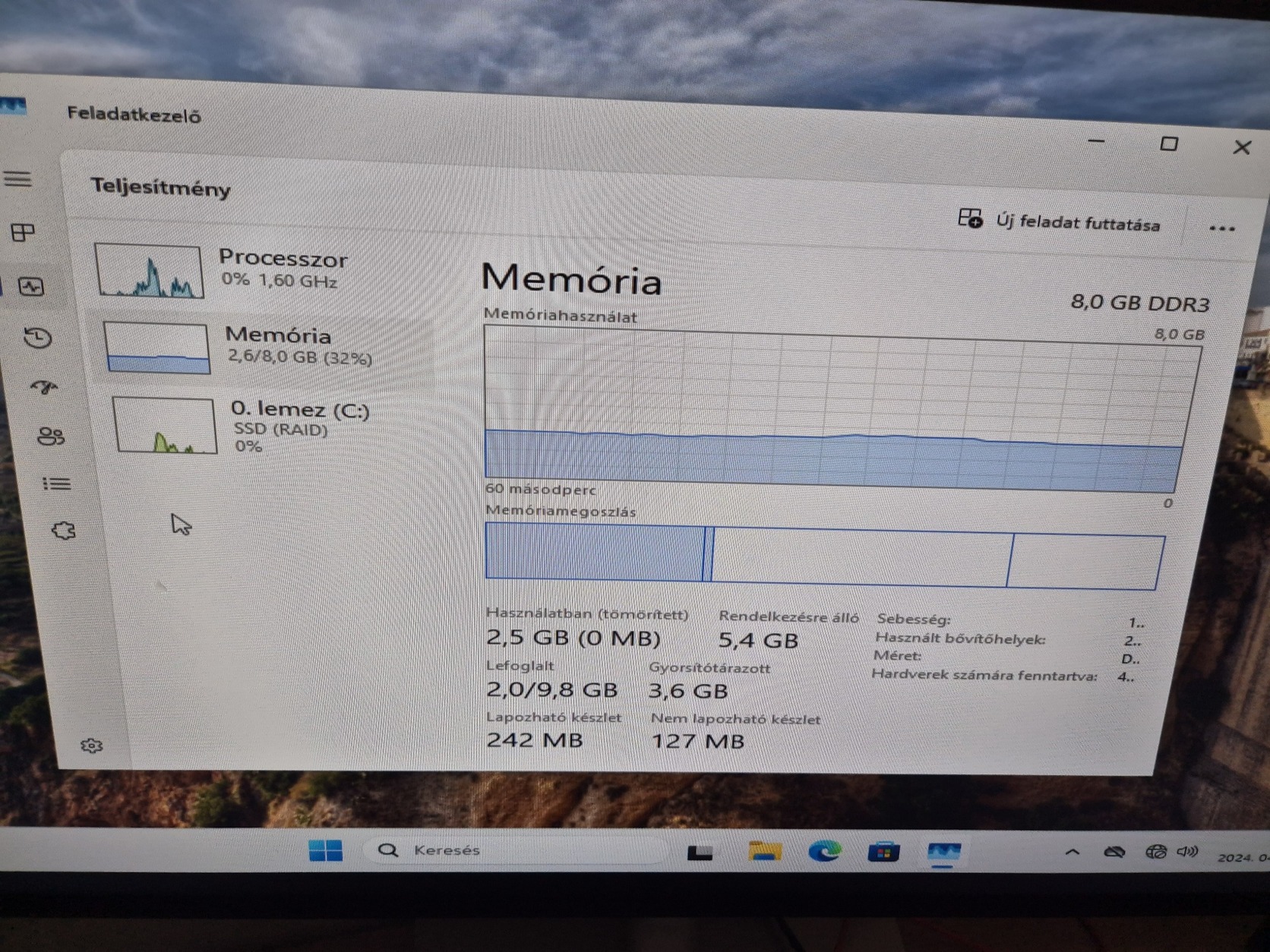Viewport: 1270px width, 952px height.
Task: Open the hamburger navigation menu in Task Manager
Action: click(x=18, y=179)
